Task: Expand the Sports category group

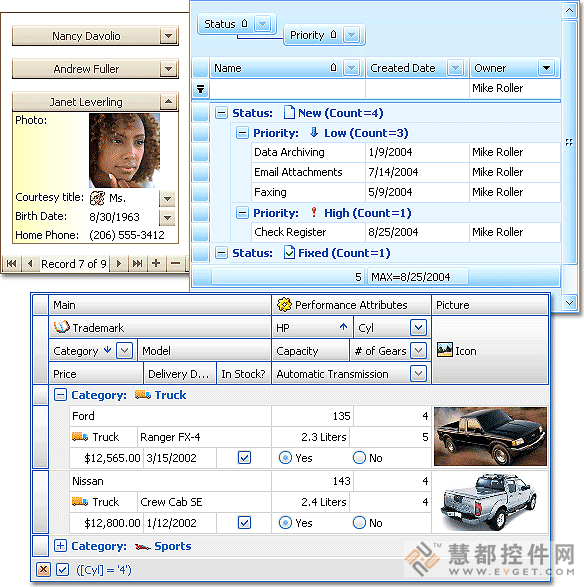Action: [x=60, y=545]
